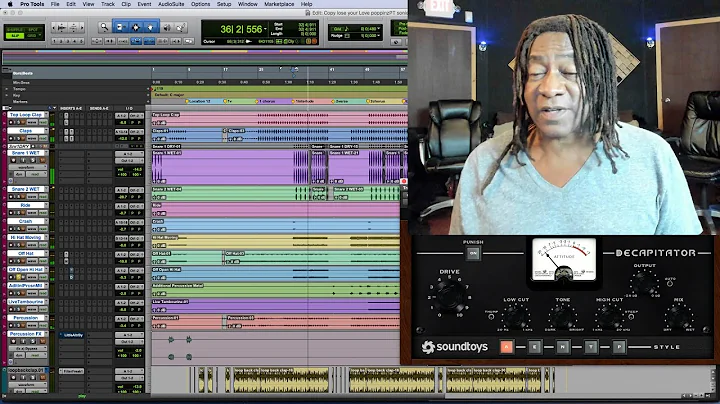Select style A in Decapitator
Screen dimensions: 720x404
[506, 347]
